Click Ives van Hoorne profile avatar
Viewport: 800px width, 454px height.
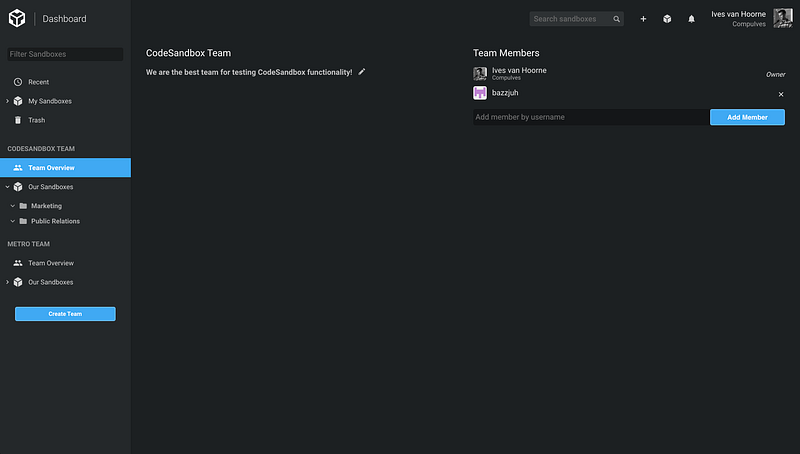pyautogui.click(x=783, y=18)
